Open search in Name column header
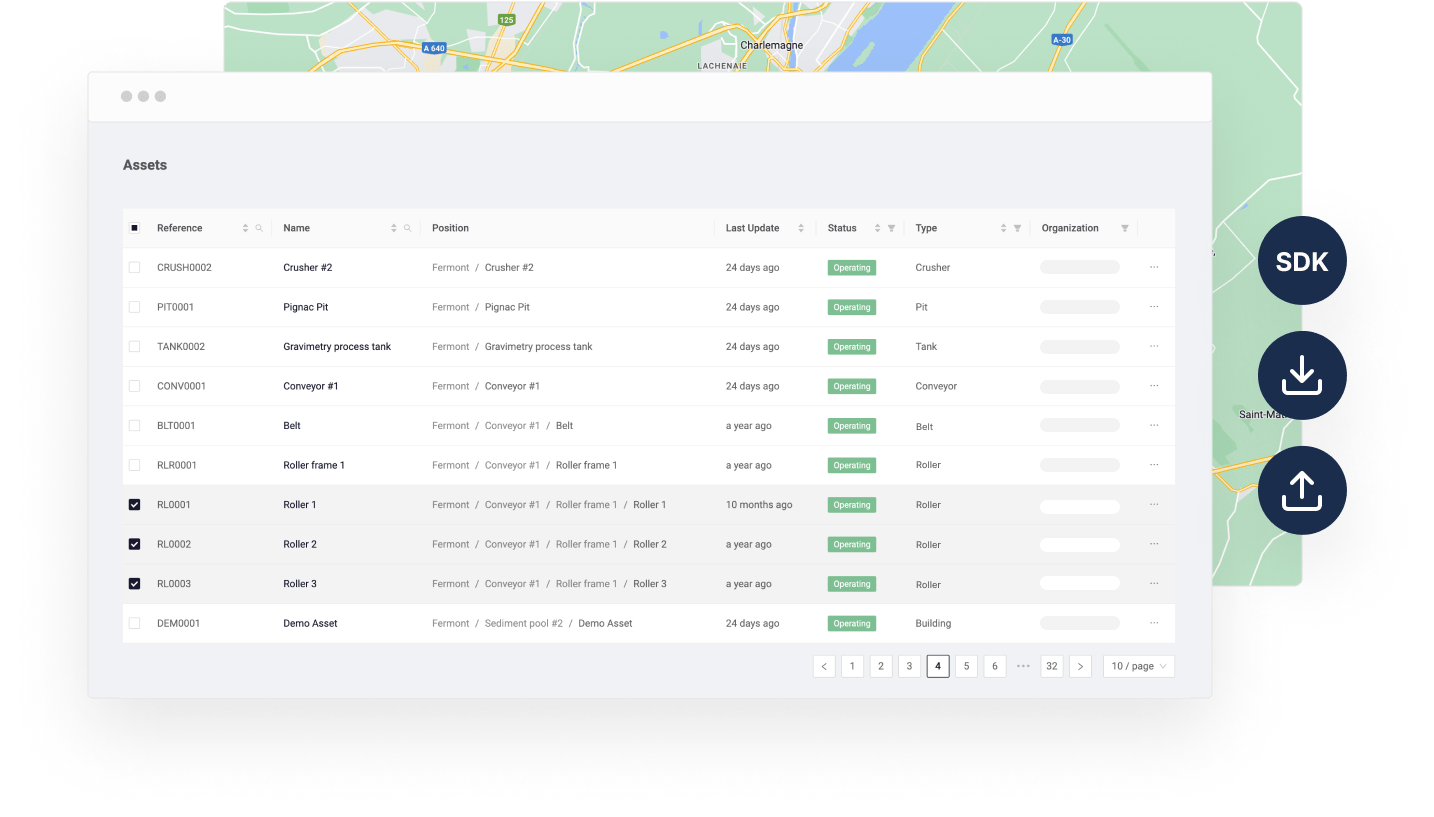The height and width of the screenshot is (817, 1434). (x=407, y=228)
